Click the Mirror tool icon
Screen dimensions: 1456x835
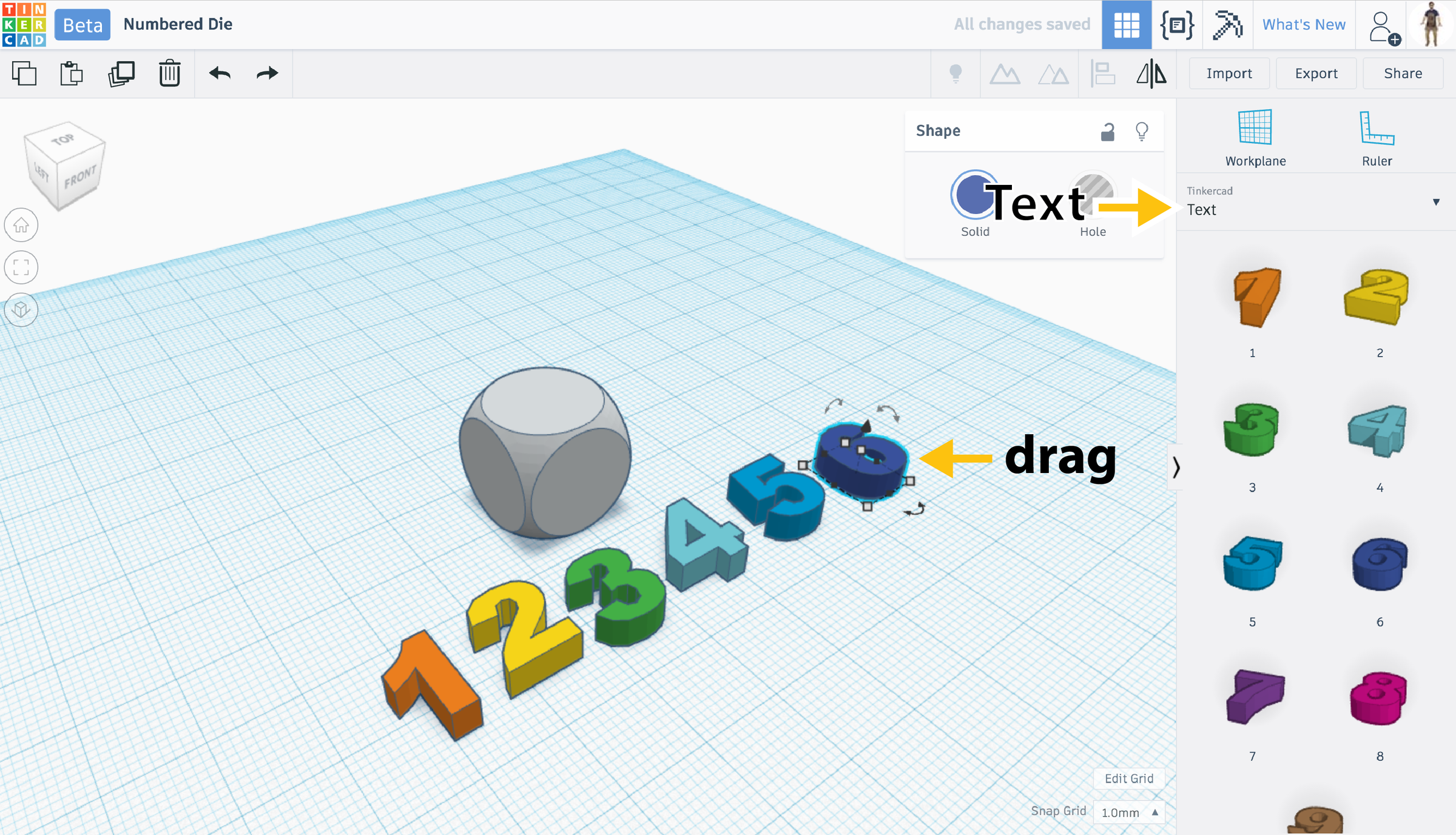(x=1151, y=74)
